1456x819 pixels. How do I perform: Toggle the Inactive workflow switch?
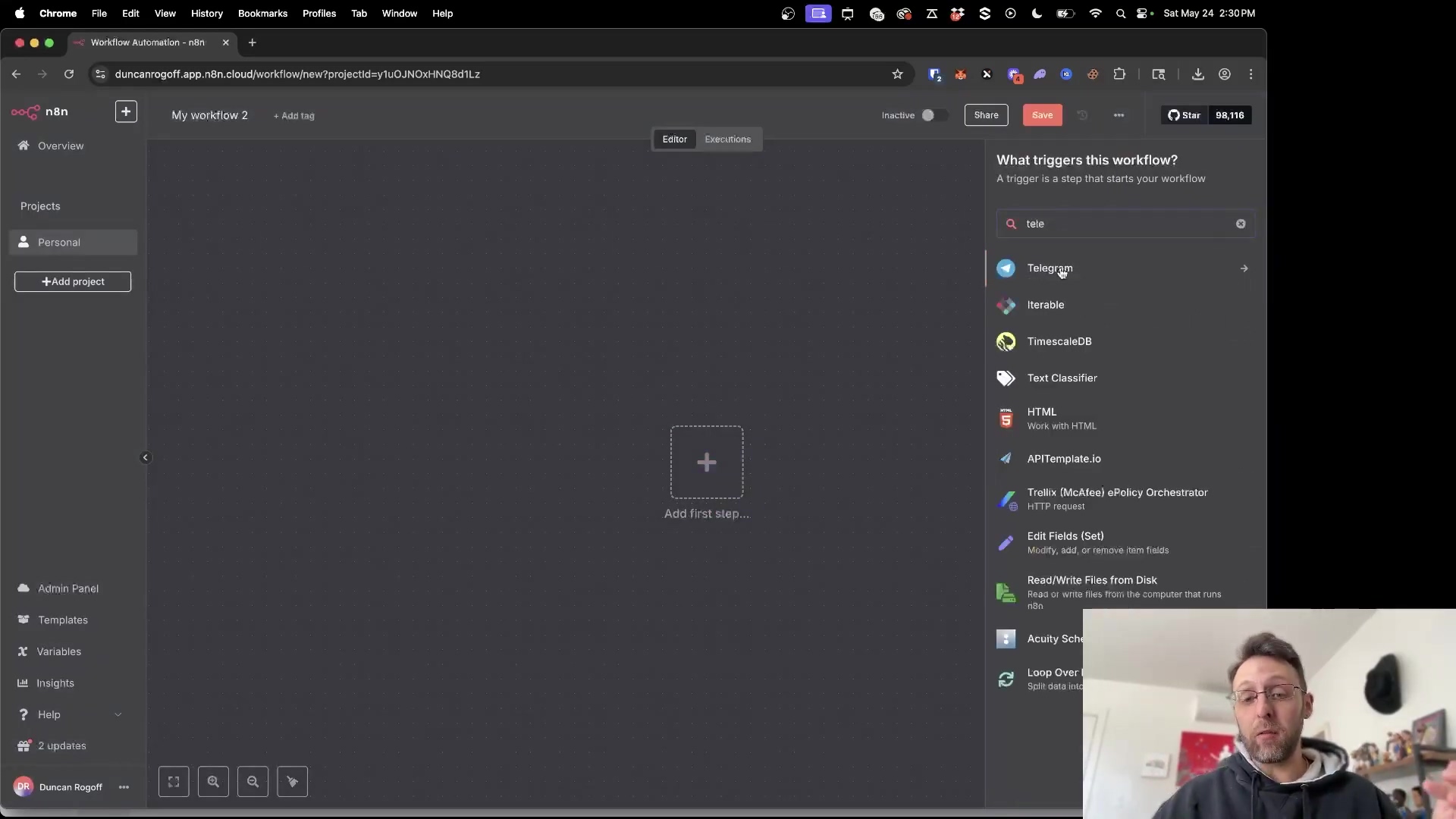(934, 115)
